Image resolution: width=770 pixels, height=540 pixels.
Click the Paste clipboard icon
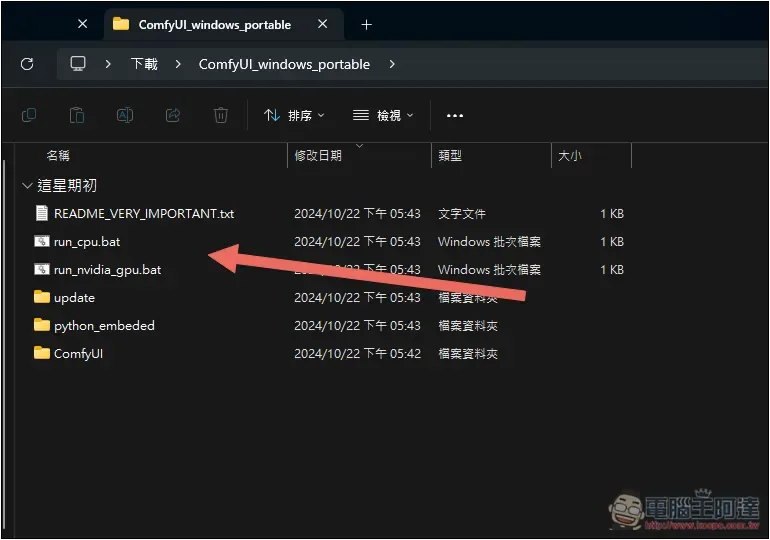tap(77, 115)
